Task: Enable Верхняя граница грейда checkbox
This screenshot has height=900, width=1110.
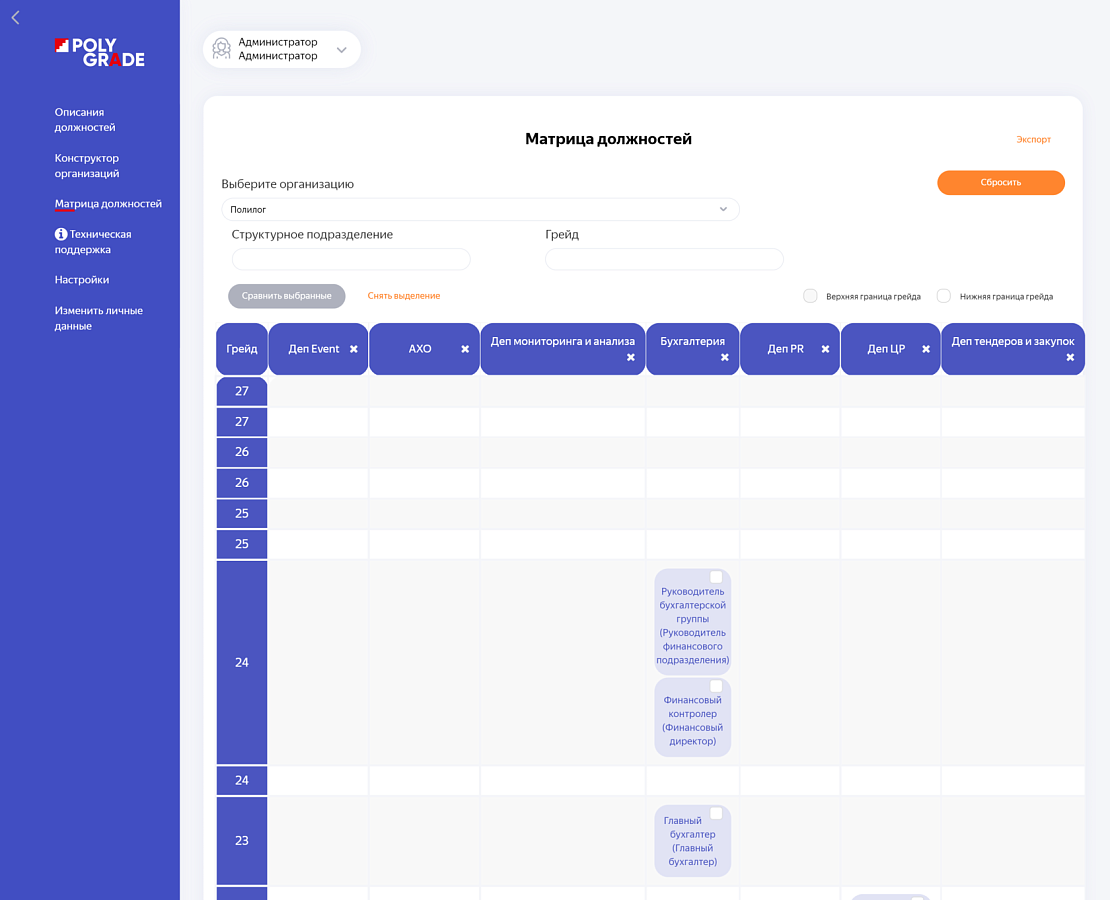Action: 811,296
